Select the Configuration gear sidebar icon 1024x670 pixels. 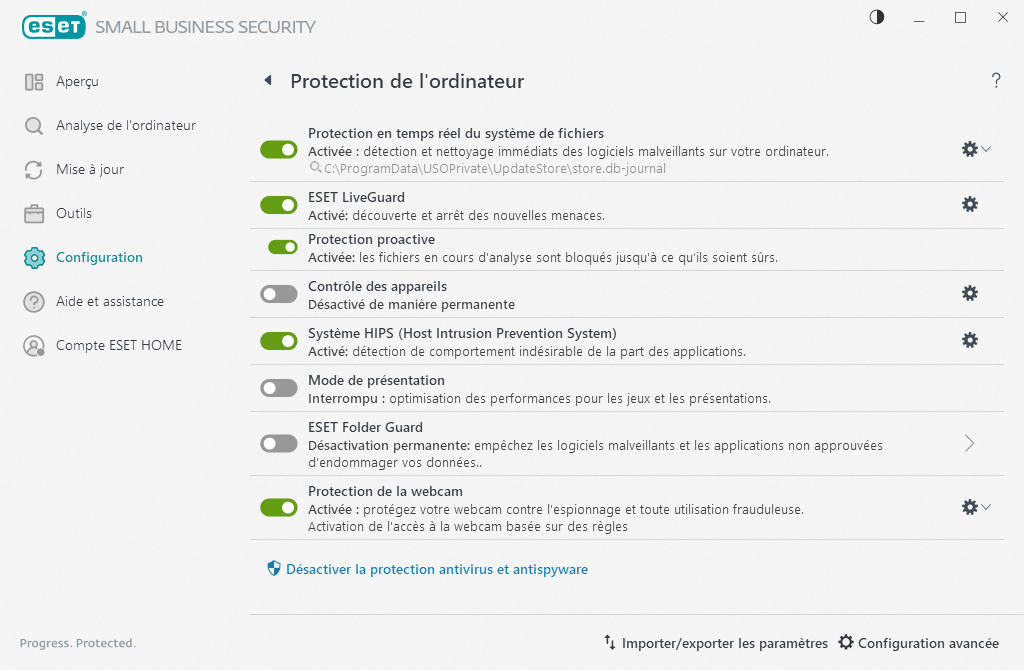[x=33, y=257]
